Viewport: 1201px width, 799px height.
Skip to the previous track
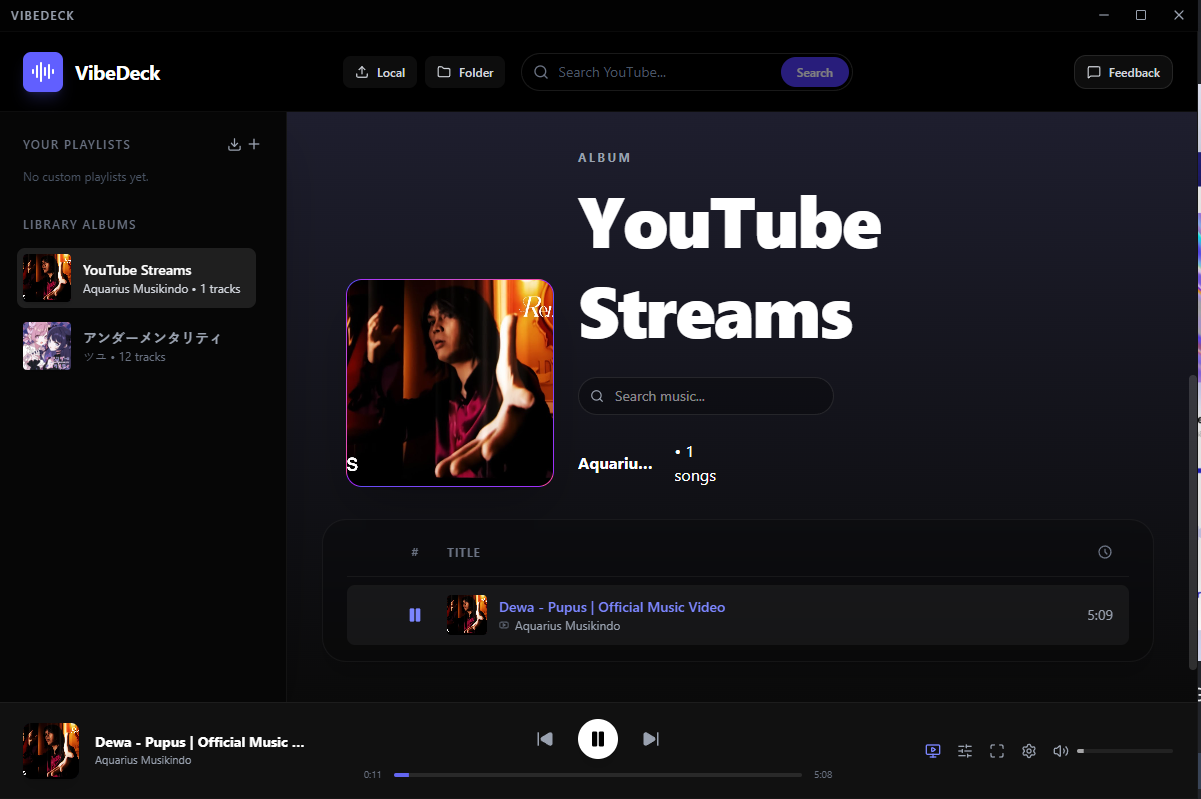(545, 739)
